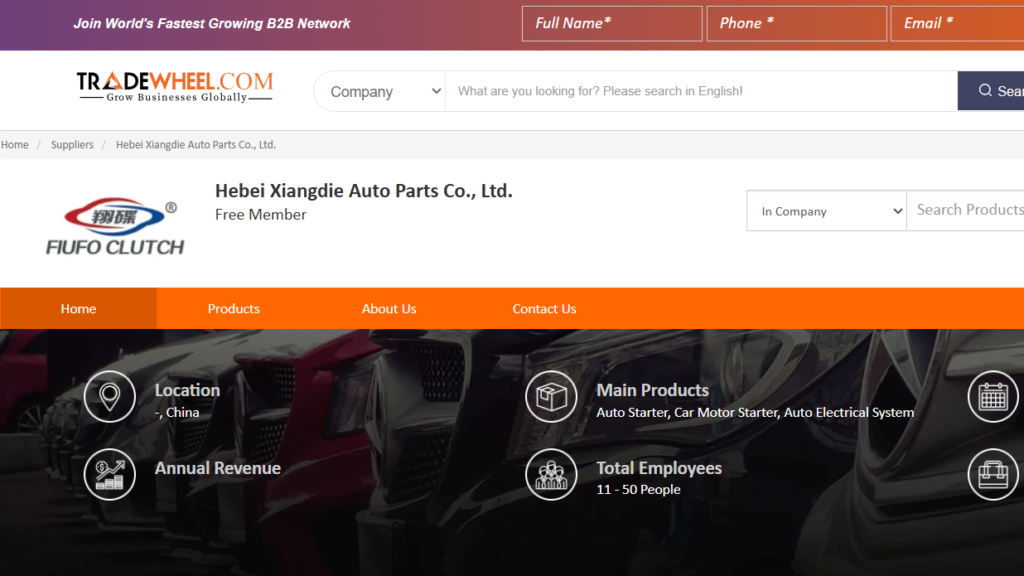Click the TradeWheel.com logo
Screen dimensions: 1024x576
pos(175,87)
